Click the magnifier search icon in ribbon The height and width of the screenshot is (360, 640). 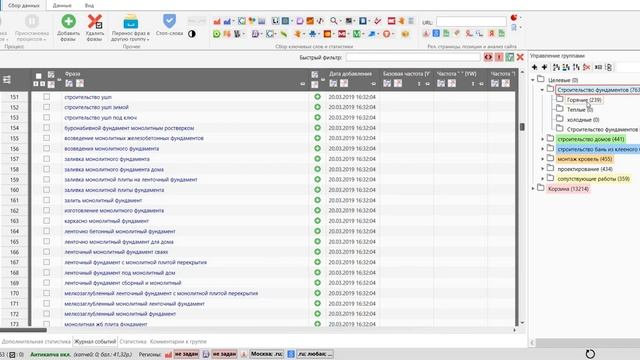(x=334, y=21)
